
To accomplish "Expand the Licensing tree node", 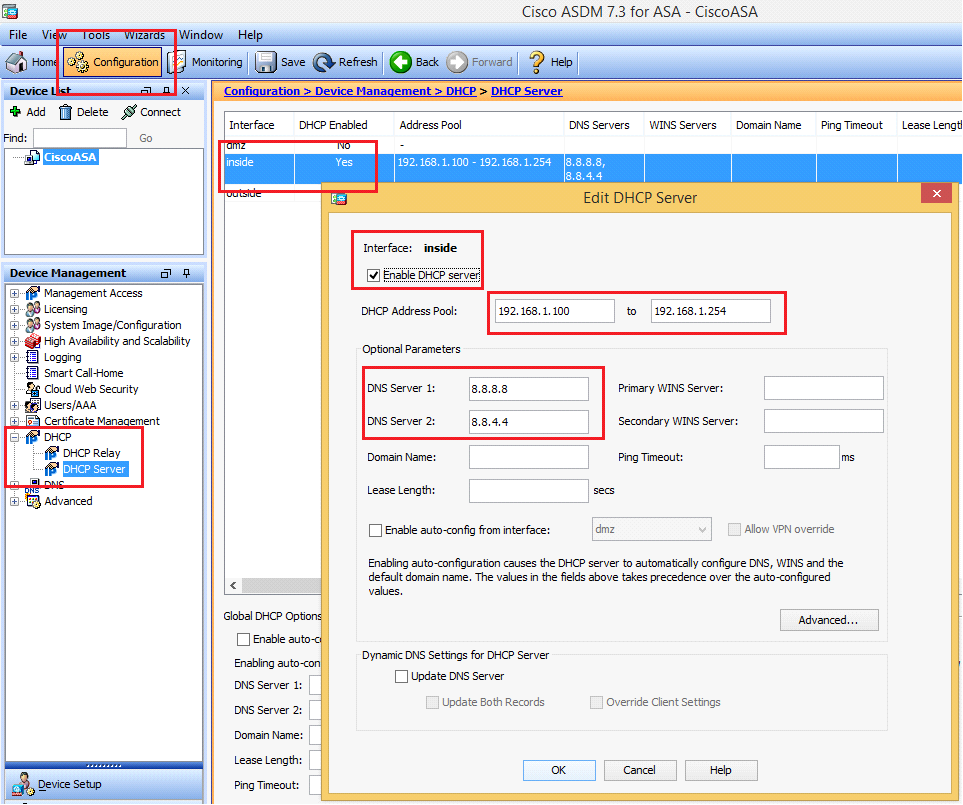I will [14, 309].
